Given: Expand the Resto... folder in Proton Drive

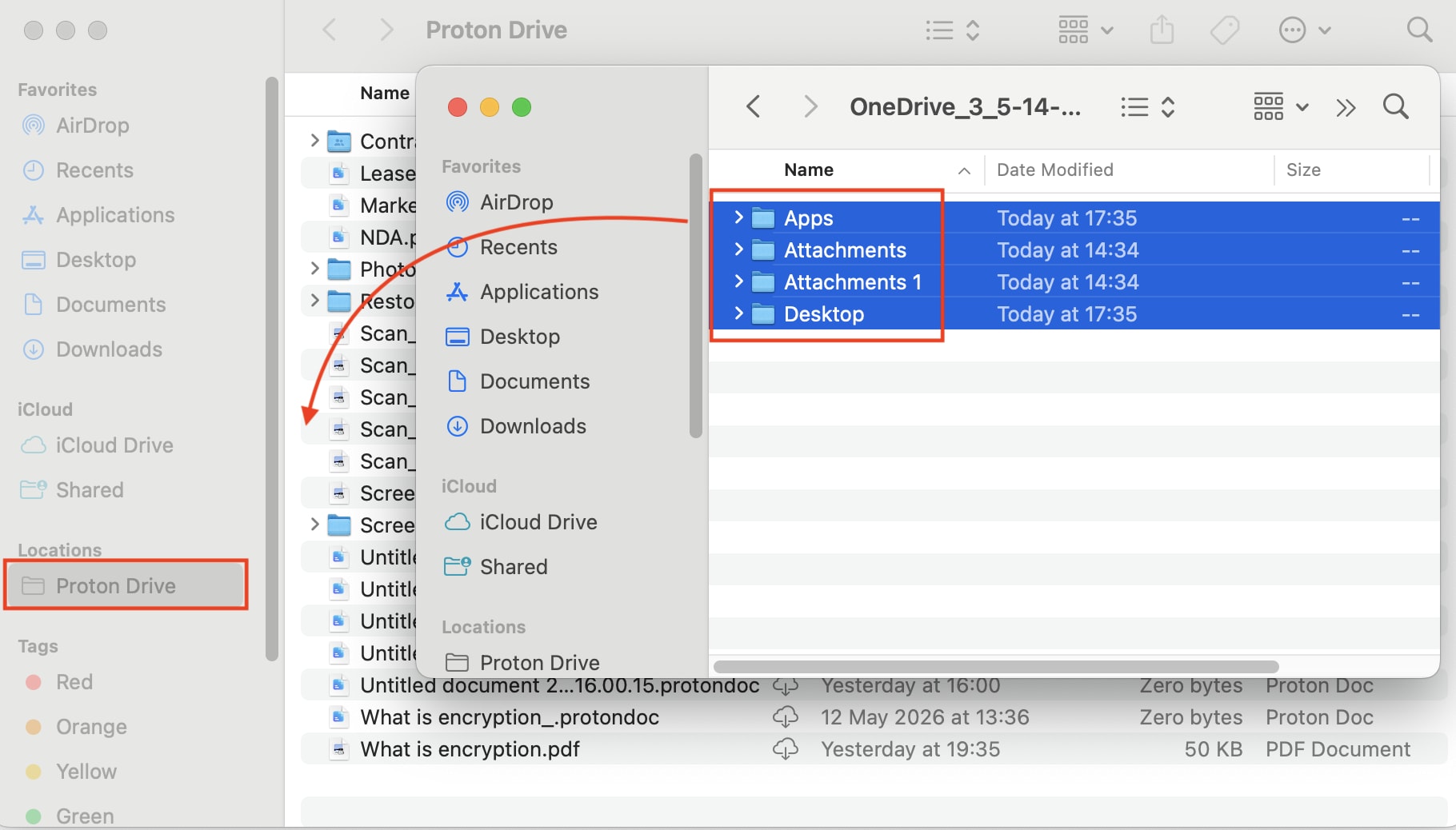Looking at the screenshot, I should 314,301.
